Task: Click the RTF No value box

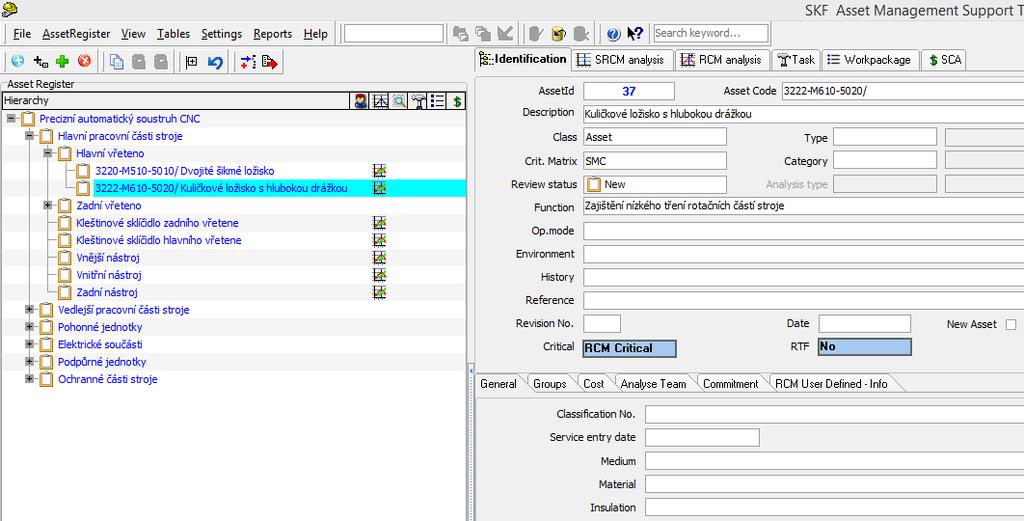Action: click(x=865, y=347)
